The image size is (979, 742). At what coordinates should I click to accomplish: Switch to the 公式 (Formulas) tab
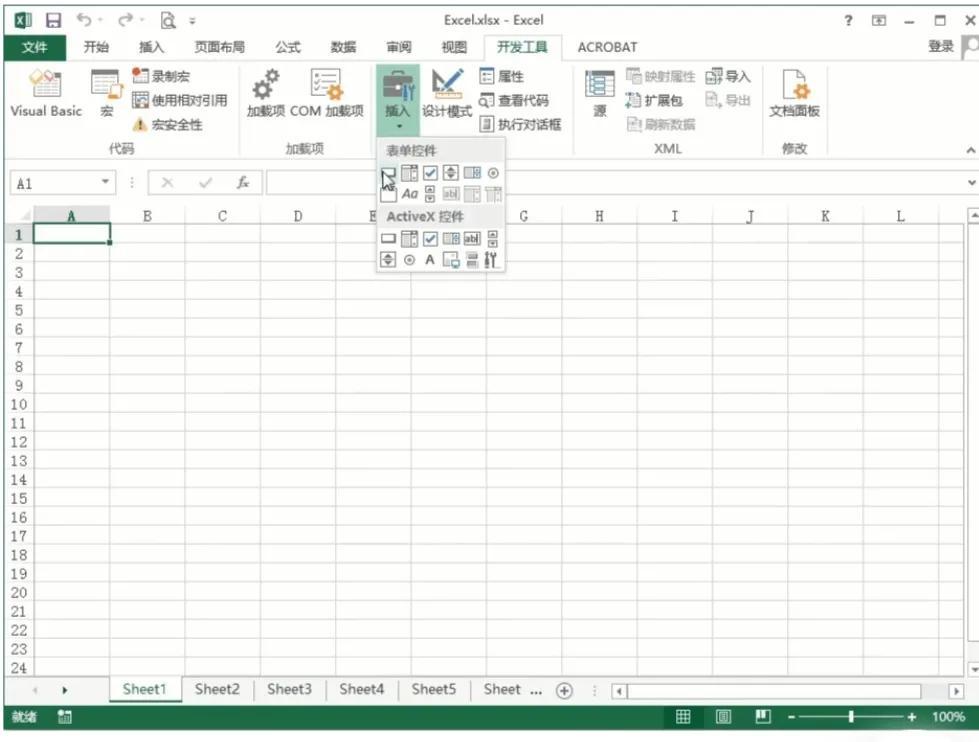288,47
